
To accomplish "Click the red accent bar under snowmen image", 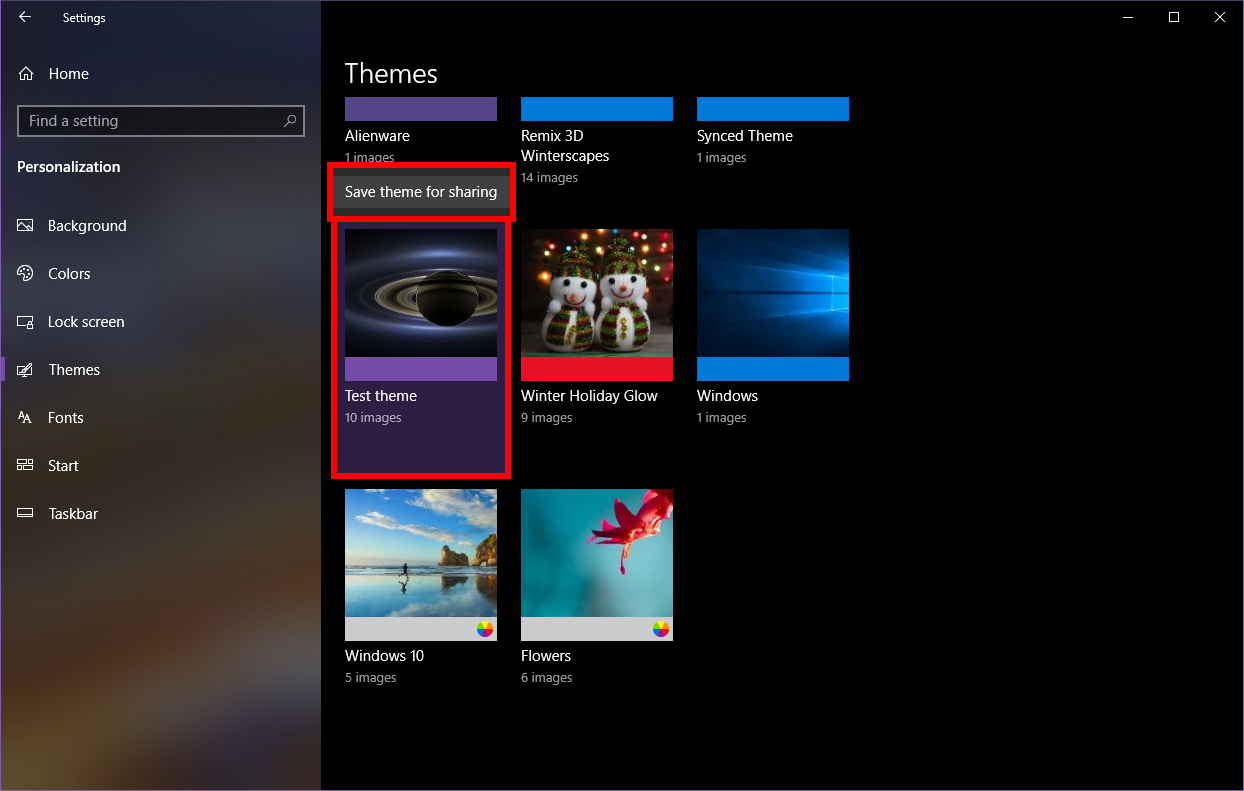I will tap(597, 369).
